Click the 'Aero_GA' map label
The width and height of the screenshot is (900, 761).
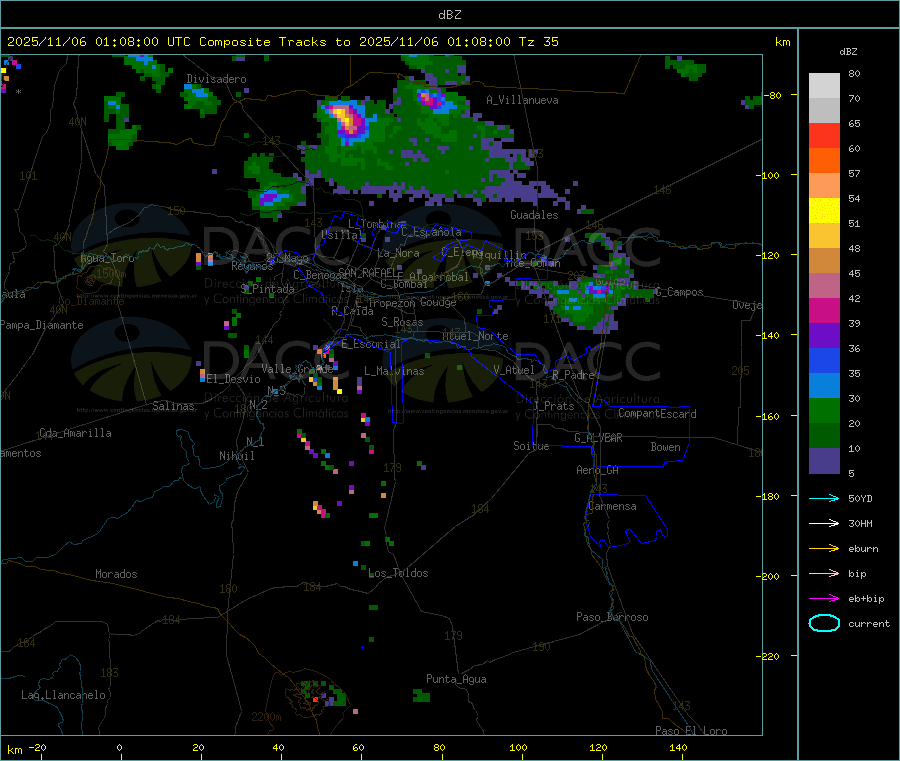point(598,470)
